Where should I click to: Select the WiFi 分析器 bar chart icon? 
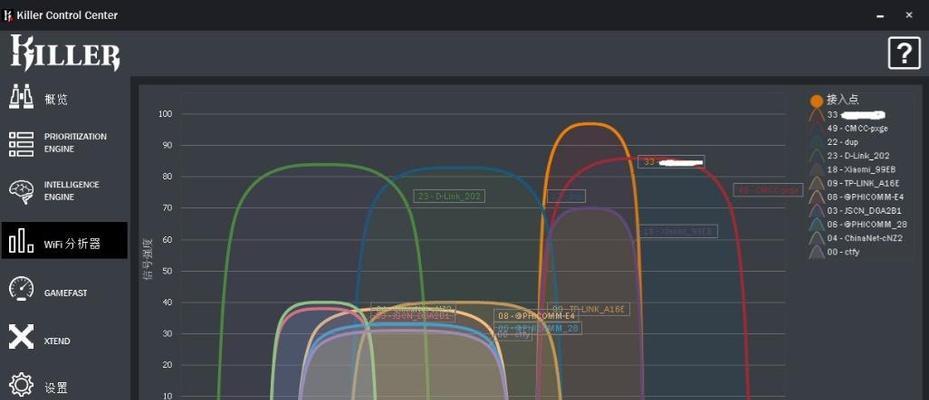tap(21, 241)
